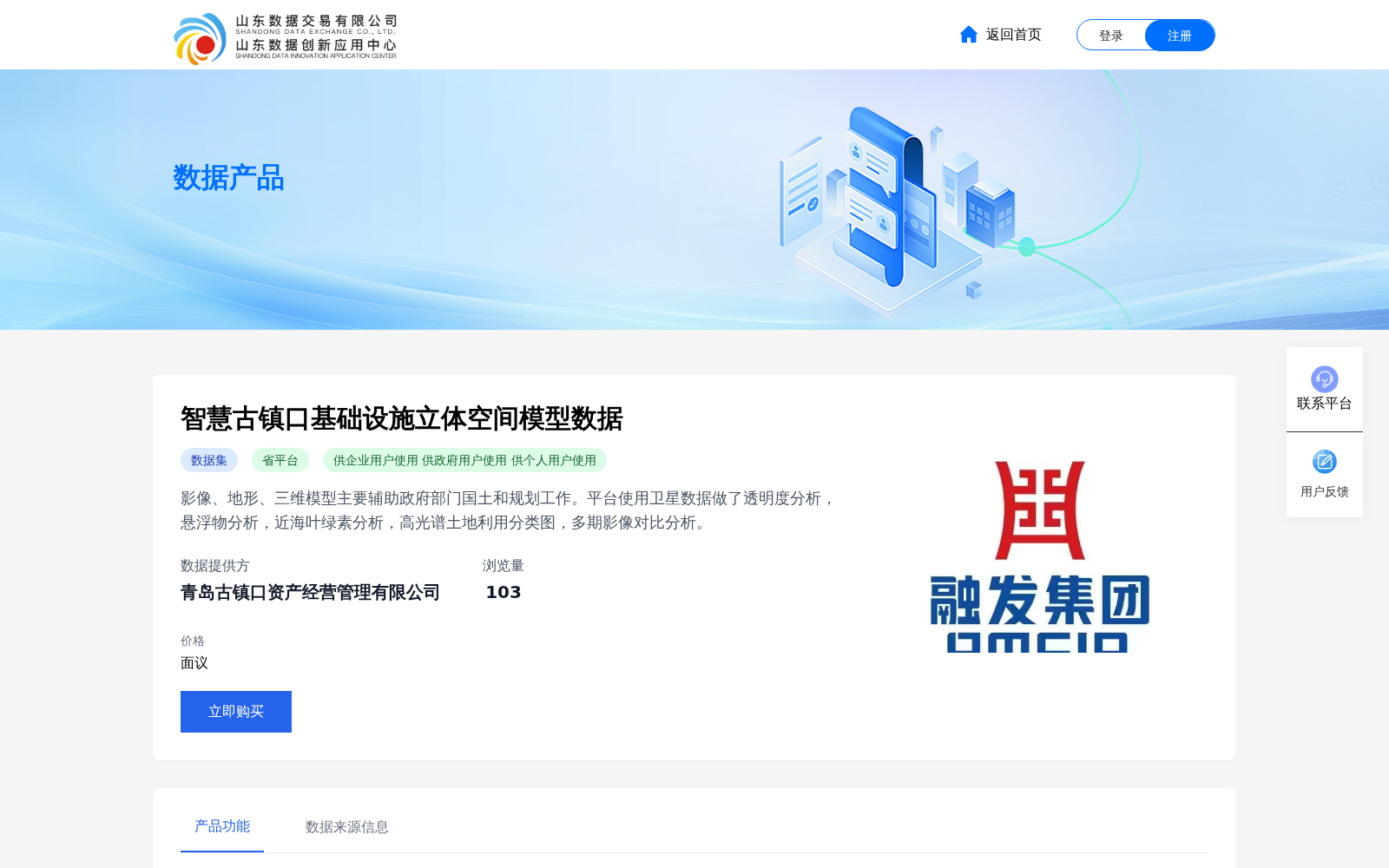
Task: Click the 登录 login button
Action: coord(1111,36)
